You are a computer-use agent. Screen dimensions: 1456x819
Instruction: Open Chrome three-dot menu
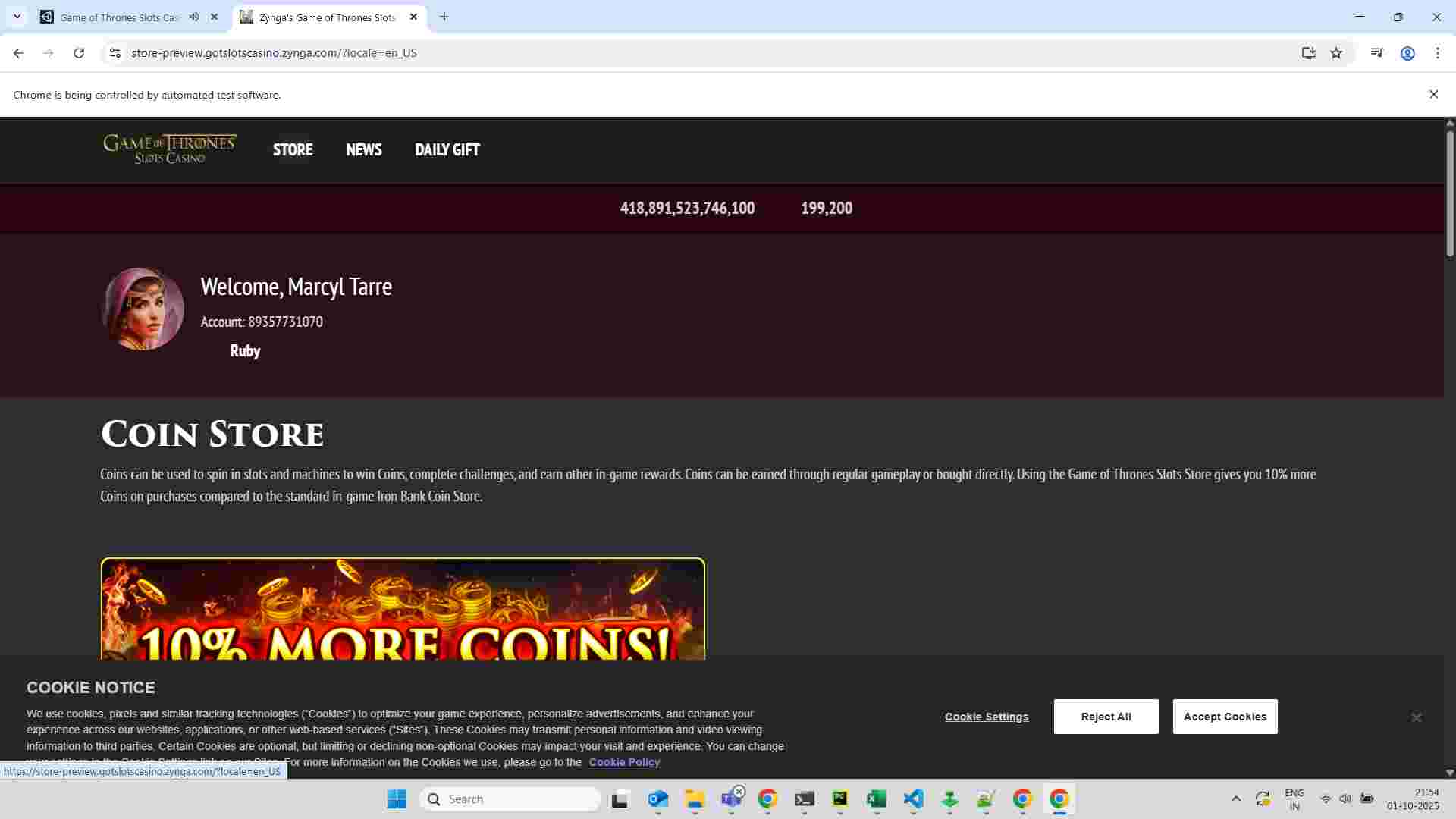1437,53
